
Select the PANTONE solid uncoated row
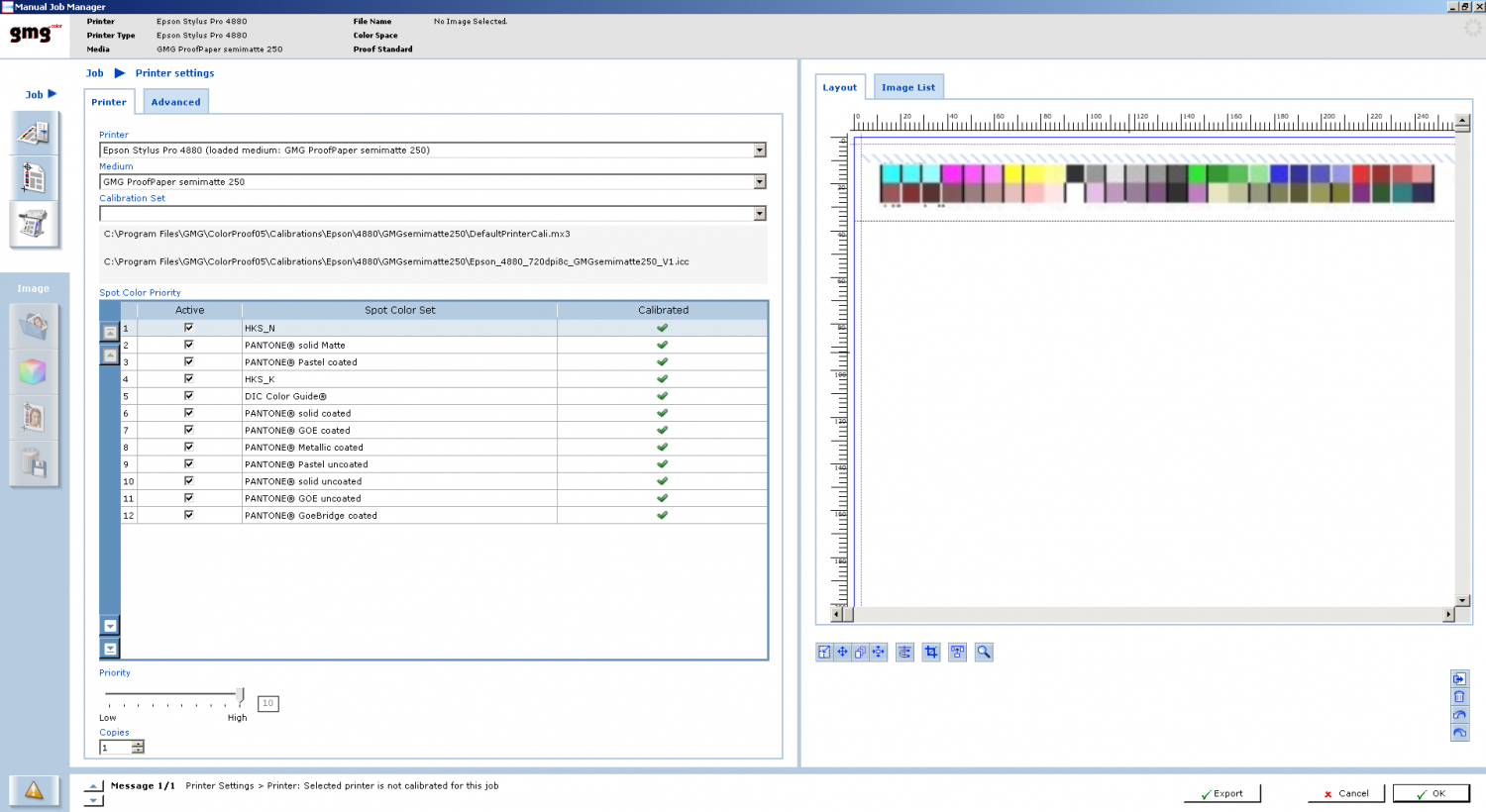(444, 481)
